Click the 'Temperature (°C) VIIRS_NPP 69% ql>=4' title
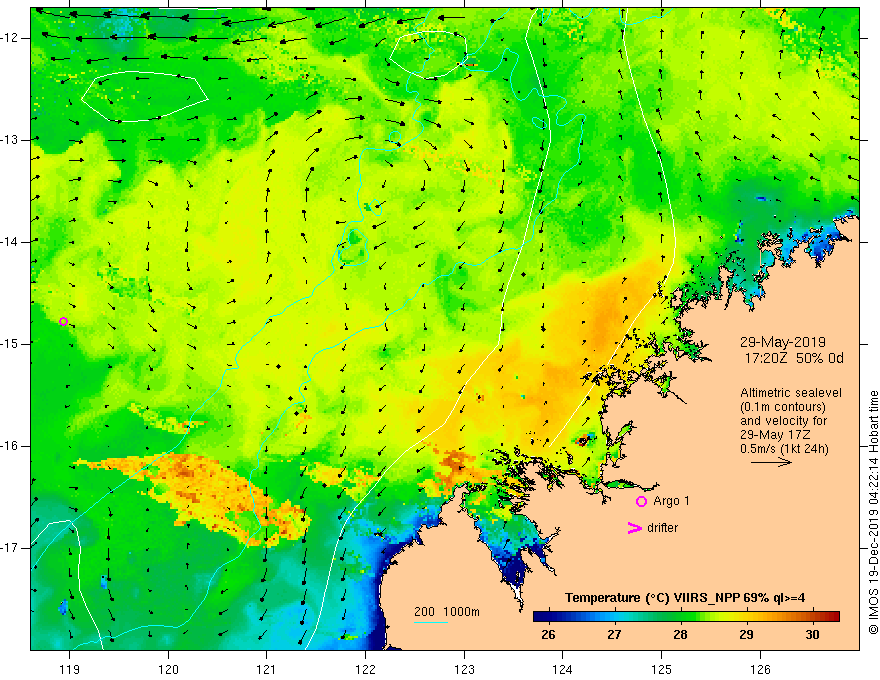This screenshot has width=880, height=680. (x=685, y=598)
